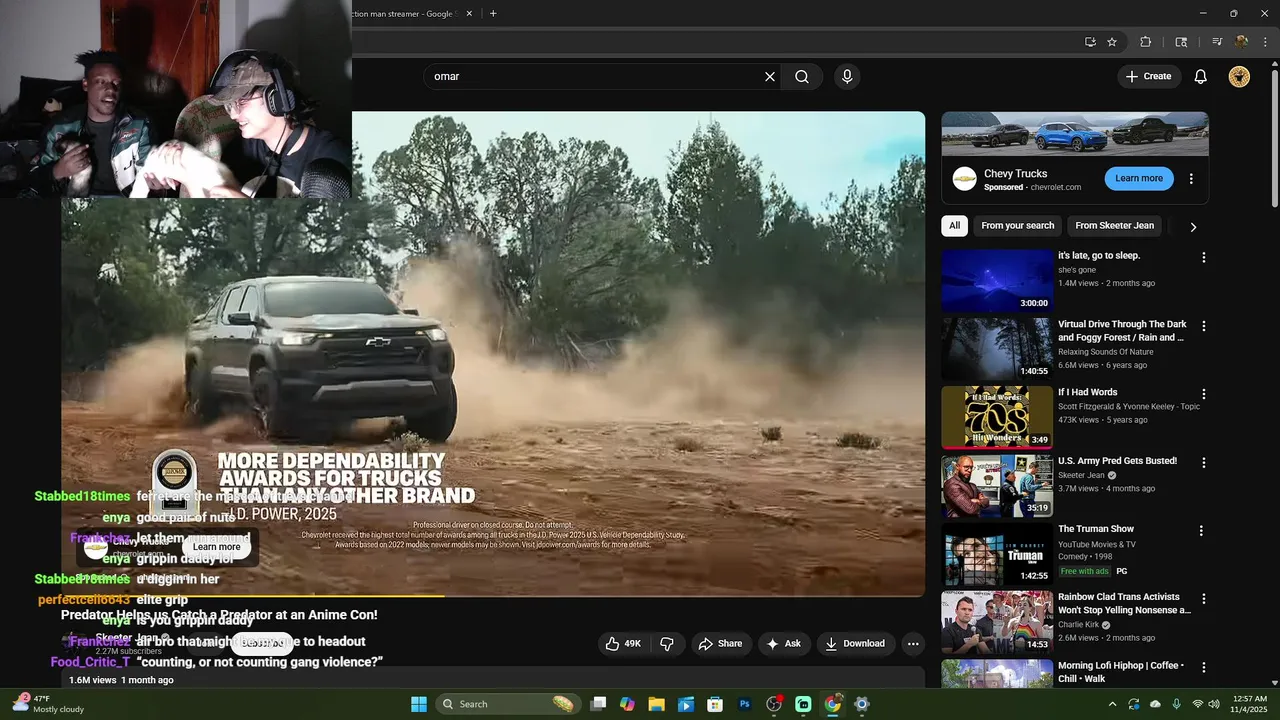Click Charlie Kirk channel name
The width and height of the screenshot is (1280, 720).
pos(1080,624)
